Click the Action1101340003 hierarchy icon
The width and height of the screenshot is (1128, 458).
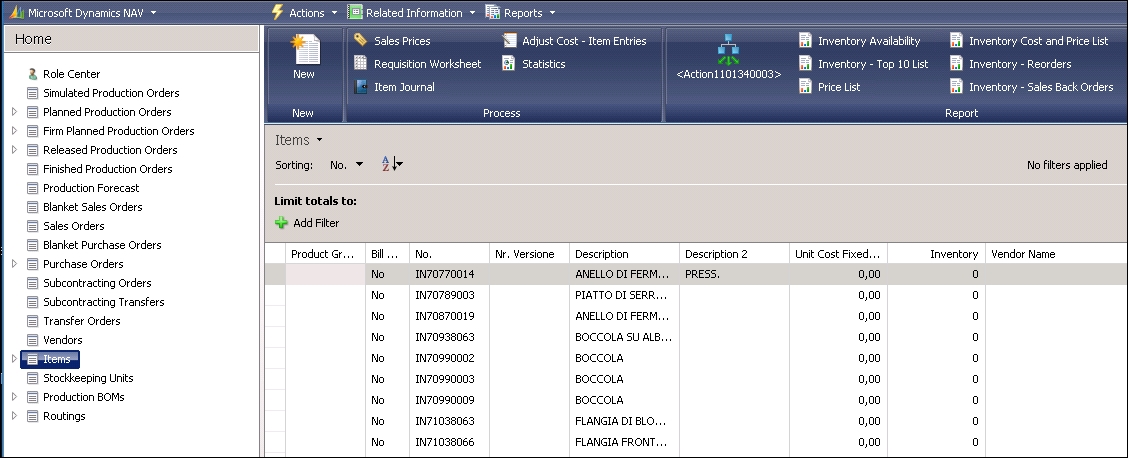(x=728, y=50)
